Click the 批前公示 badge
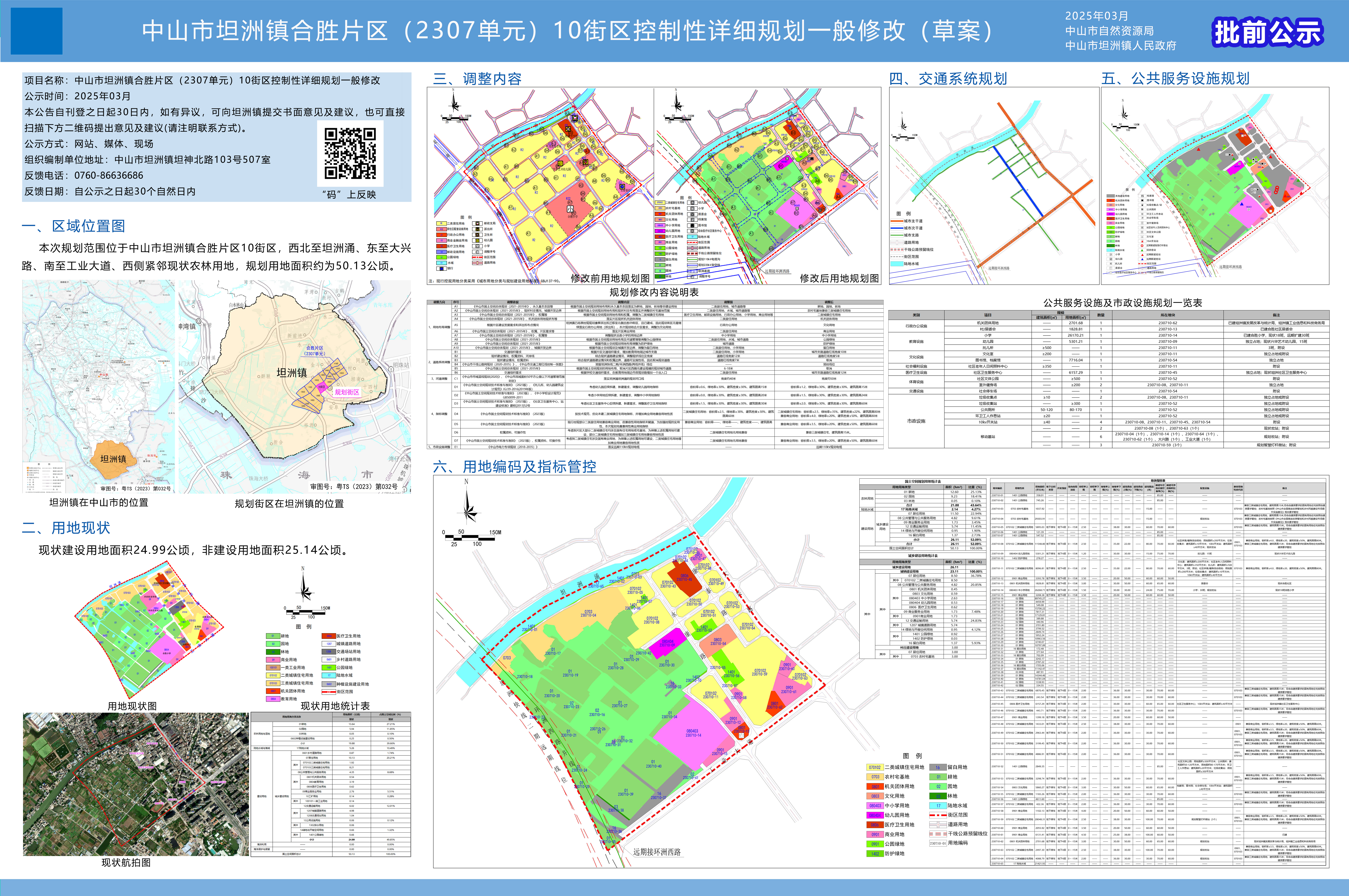Image resolution: width=1349 pixels, height=896 pixels. 1268,32
